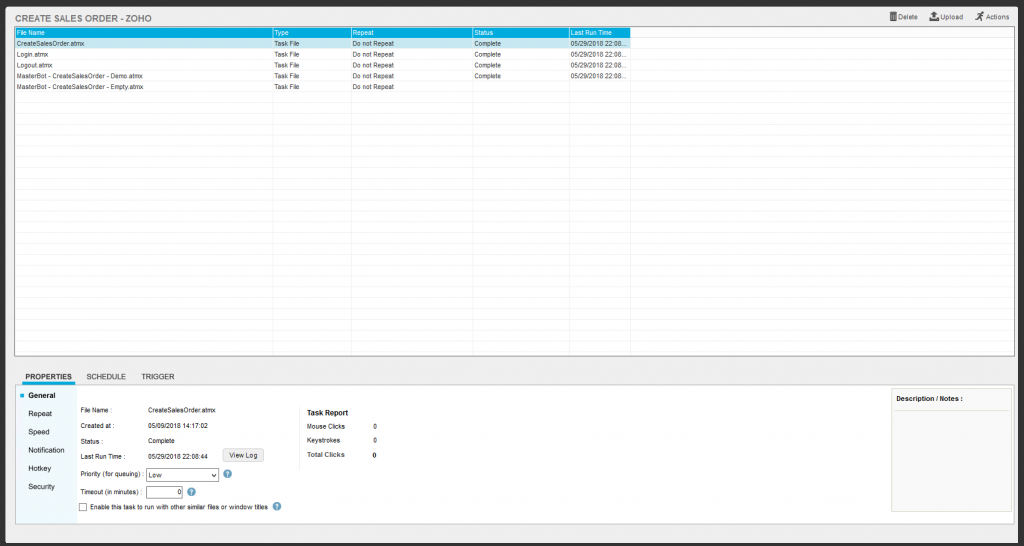Click the Created at value 05/09/2018 14:17:02

pos(178,425)
